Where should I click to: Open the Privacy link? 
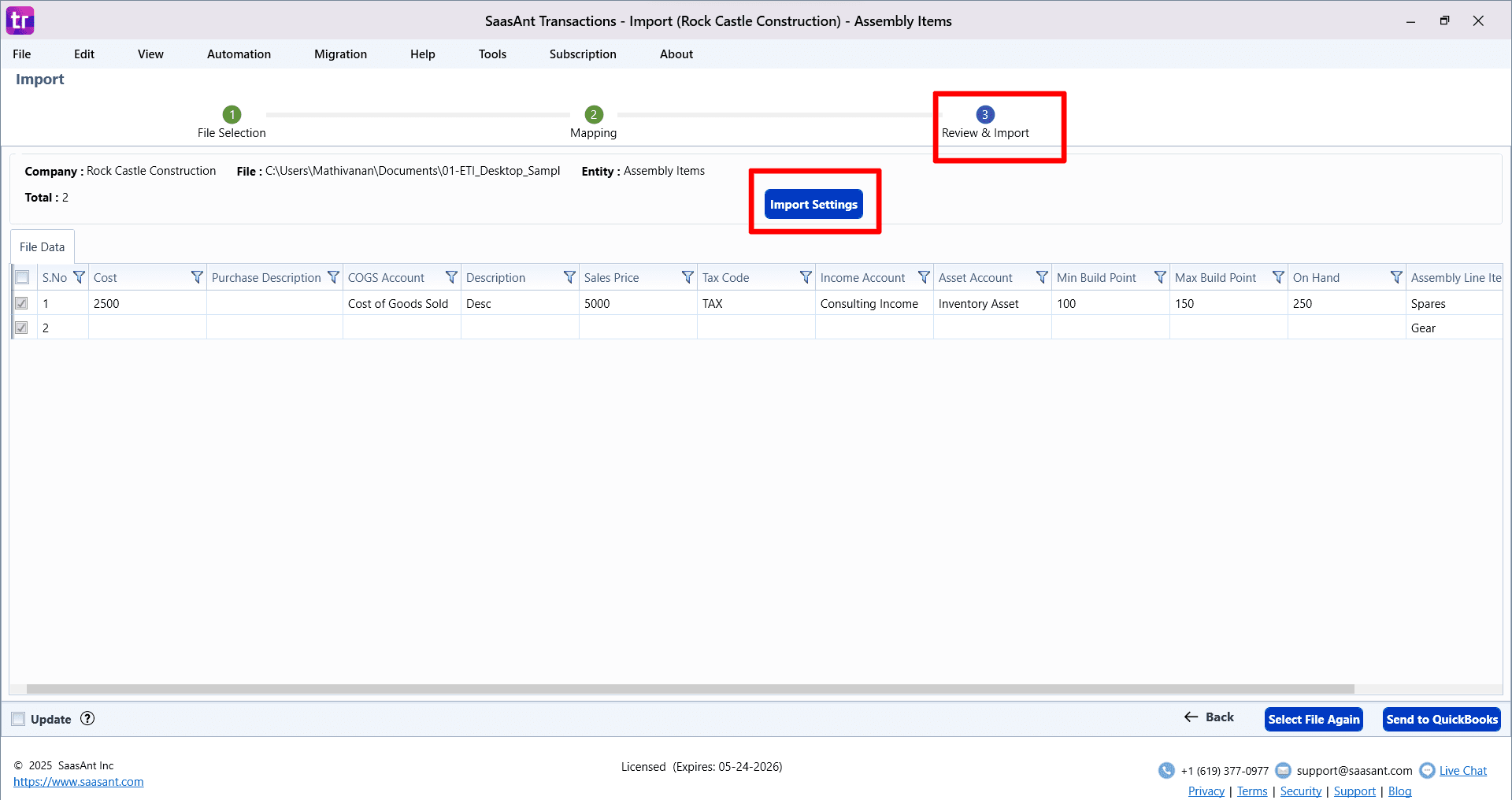pos(1206,791)
